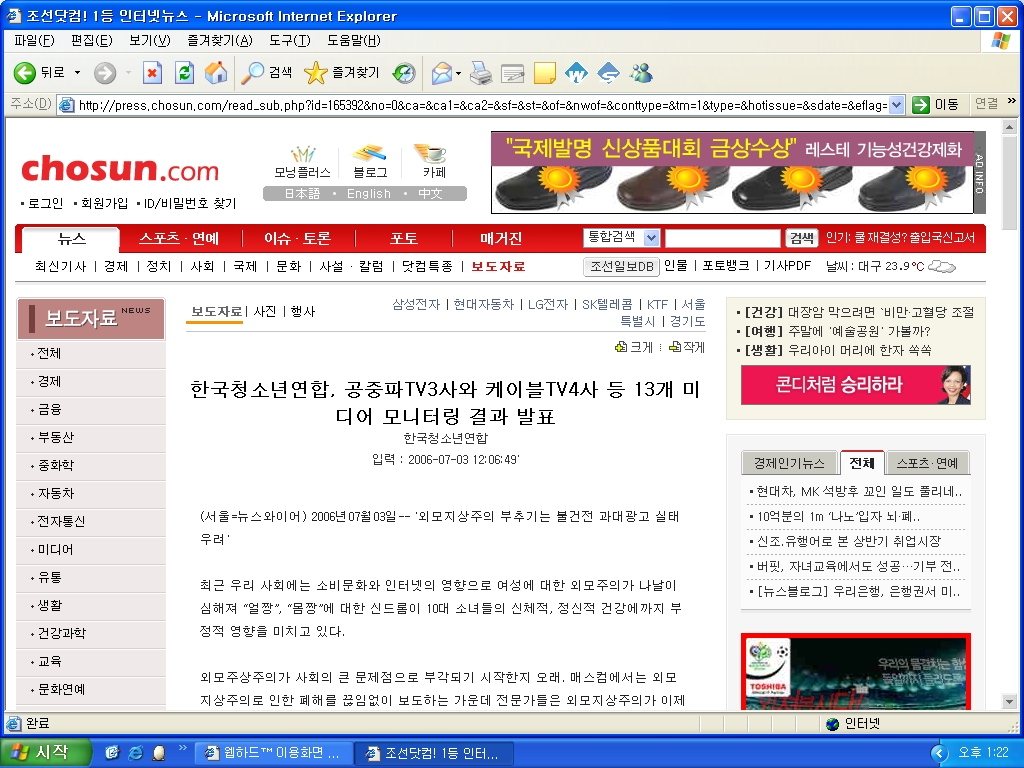Image resolution: width=1024 pixels, height=768 pixels.
Task: Open the 통합검색 search type dropdown
Action: click(651, 238)
